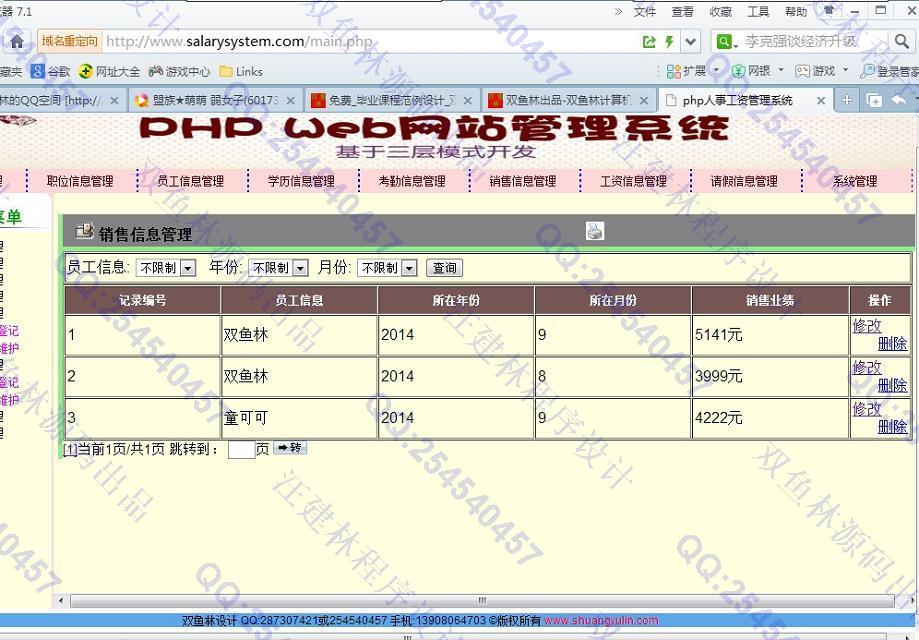Viewport: 919px width, 640px height.
Task: Click the page [1] pagination link
Action: [70, 450]
